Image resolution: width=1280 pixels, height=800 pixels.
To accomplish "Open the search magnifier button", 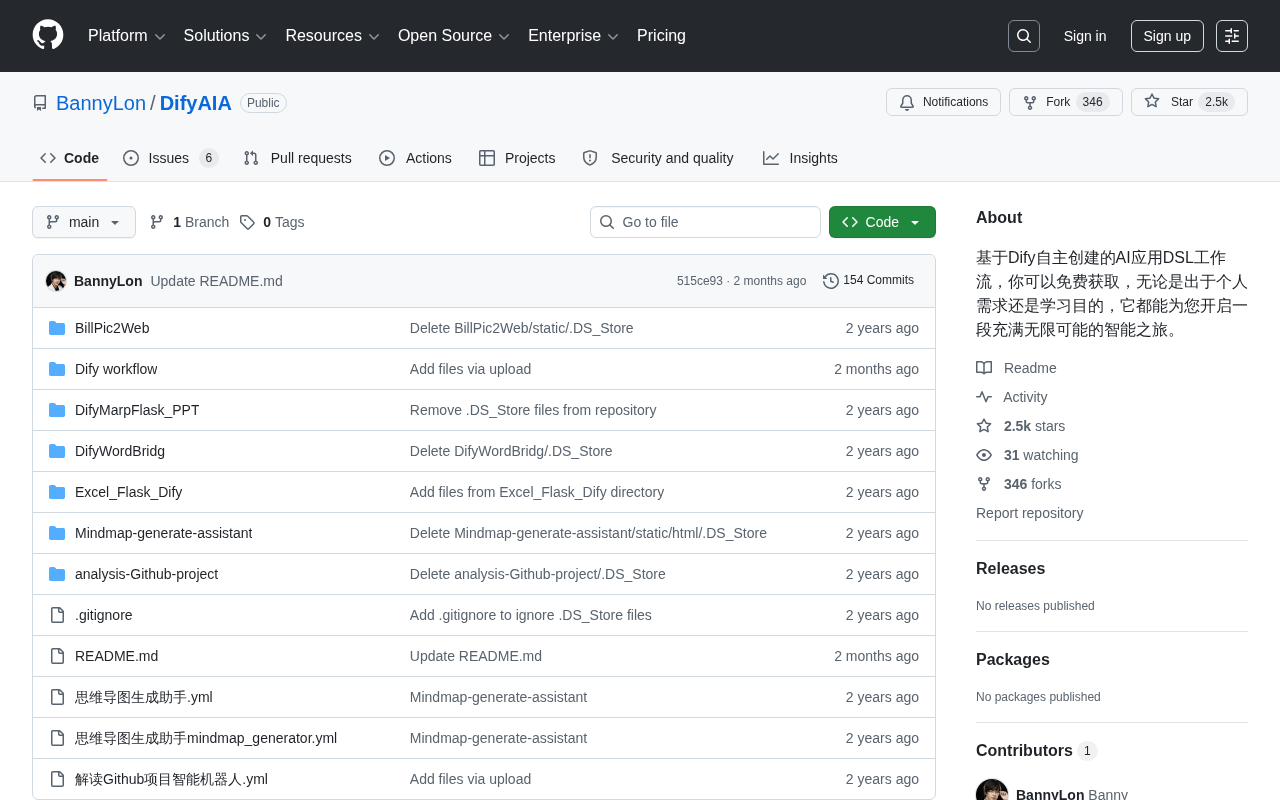I will pos(1024,36).
